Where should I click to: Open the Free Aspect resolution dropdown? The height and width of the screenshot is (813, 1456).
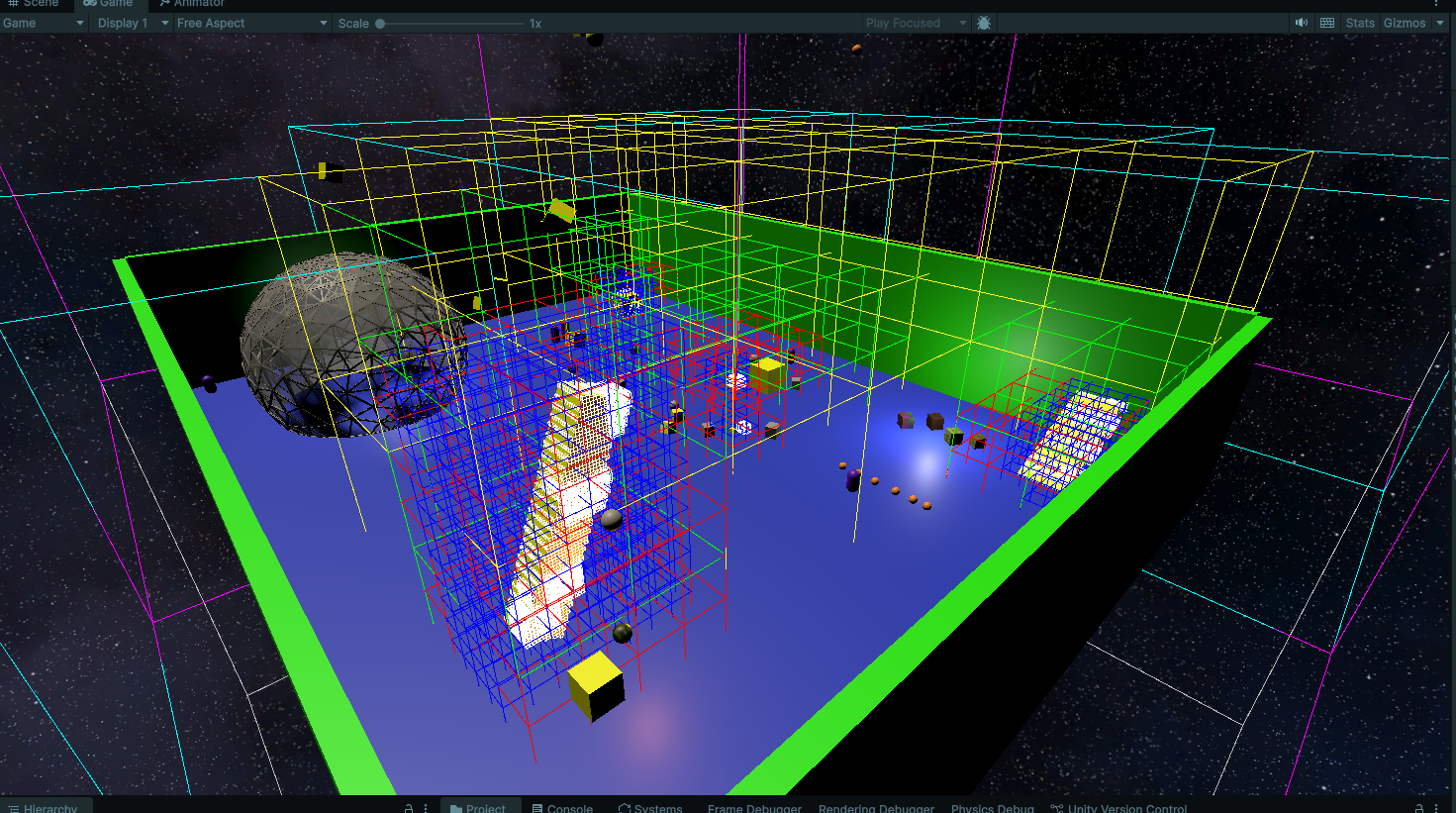[251, 23]
